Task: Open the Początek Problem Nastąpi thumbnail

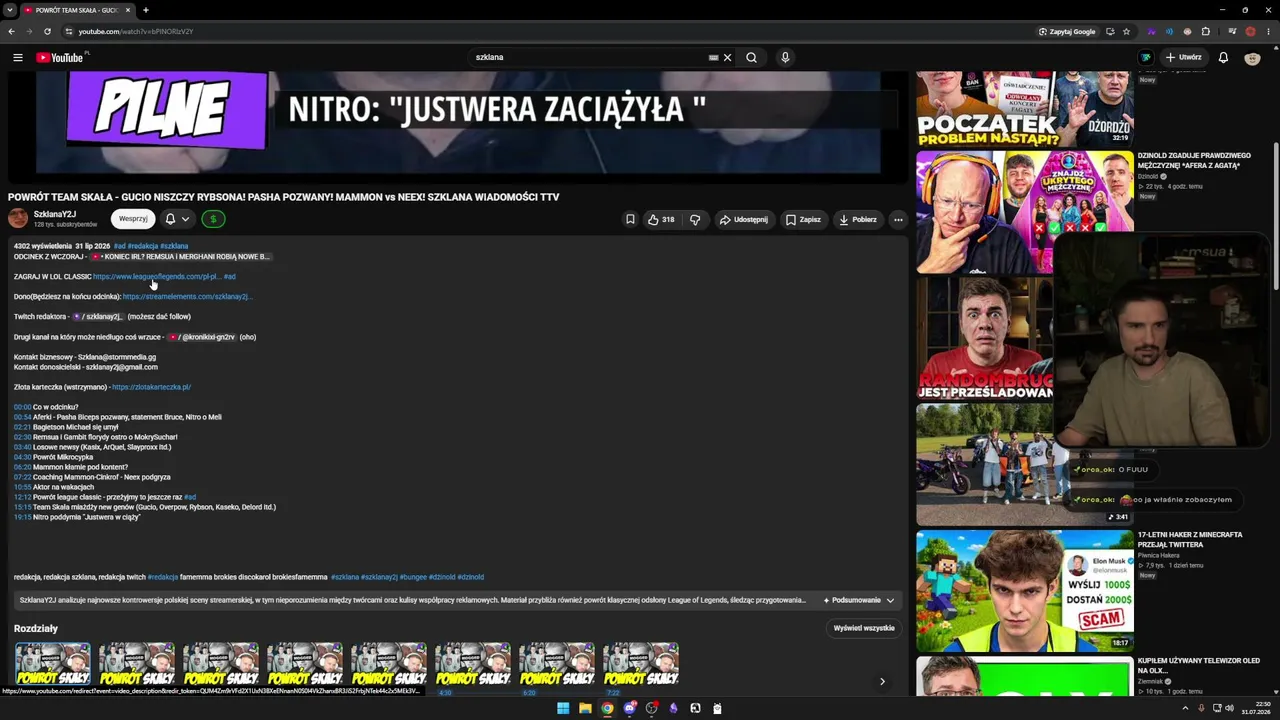Action: pos(1025,109)
